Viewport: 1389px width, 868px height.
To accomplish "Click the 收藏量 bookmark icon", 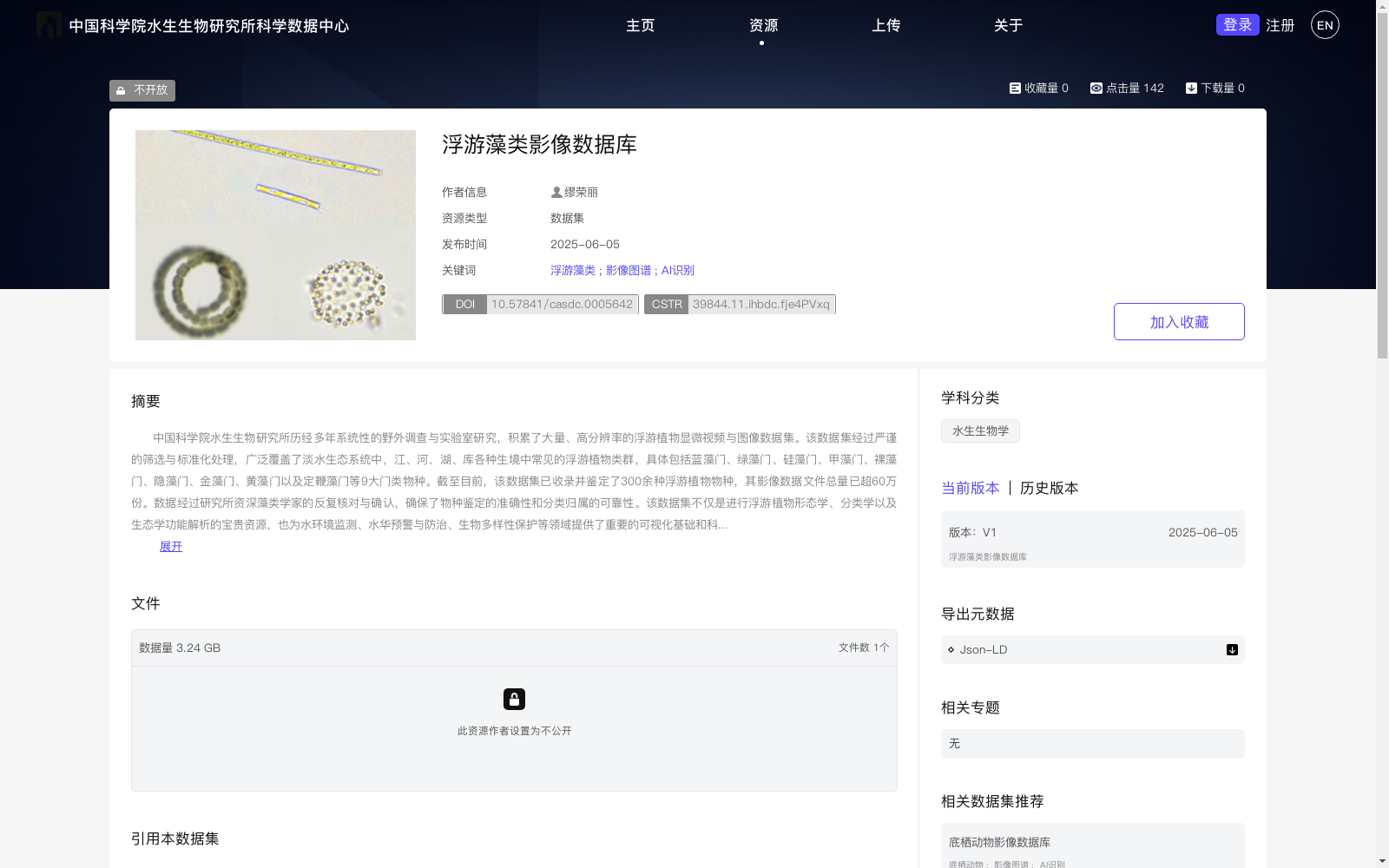I will [x=1015, y=88].
